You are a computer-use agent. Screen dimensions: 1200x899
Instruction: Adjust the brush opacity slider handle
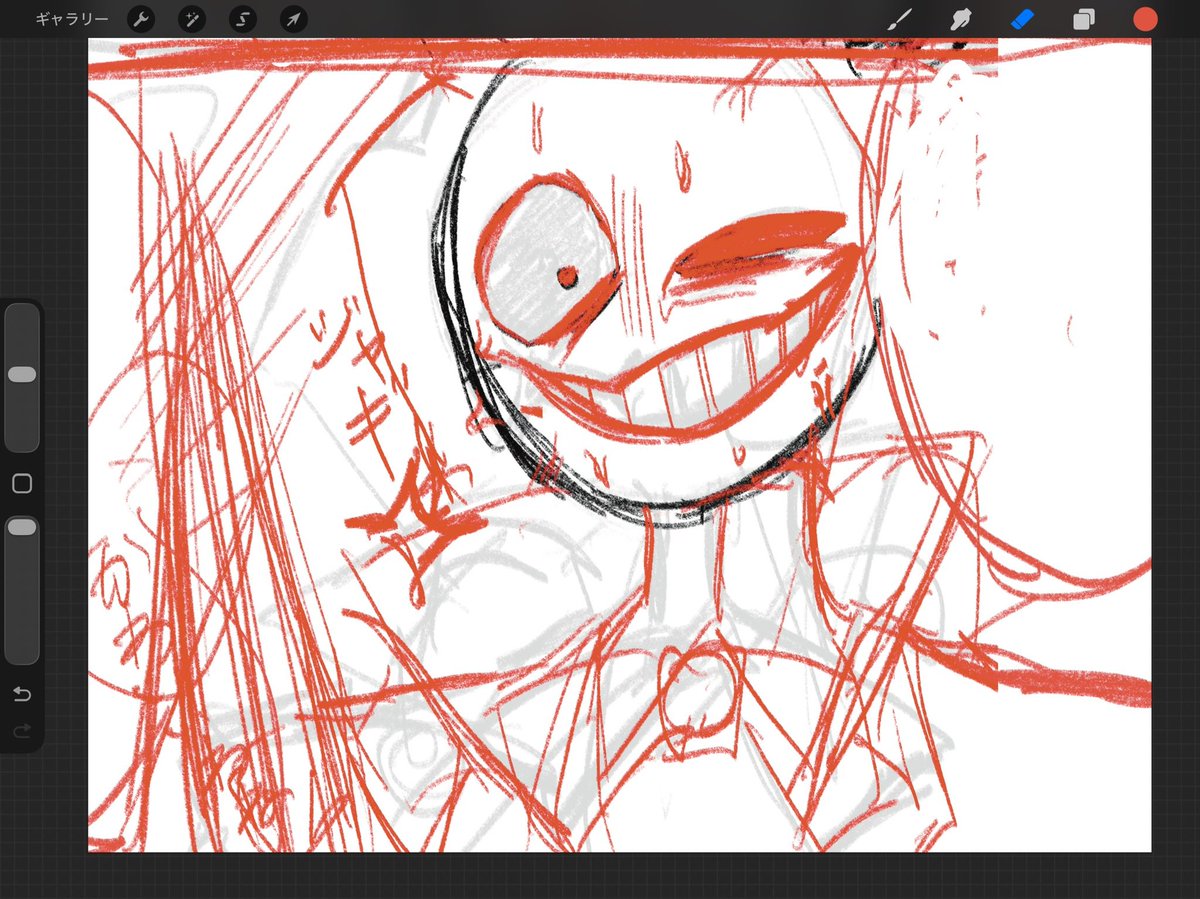click(x=22, y=526)
